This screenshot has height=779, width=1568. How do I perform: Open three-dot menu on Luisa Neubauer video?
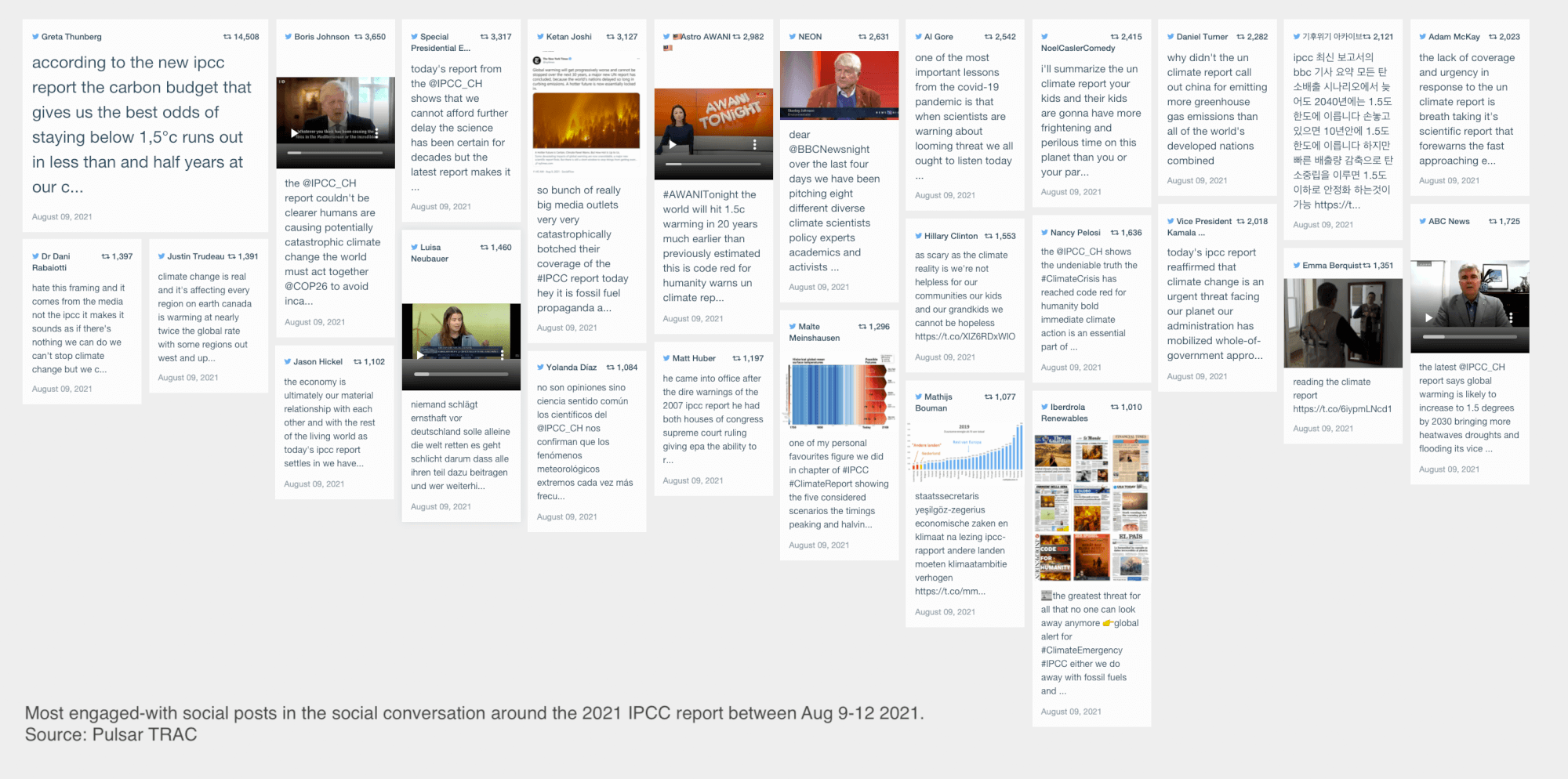point(503,355)
